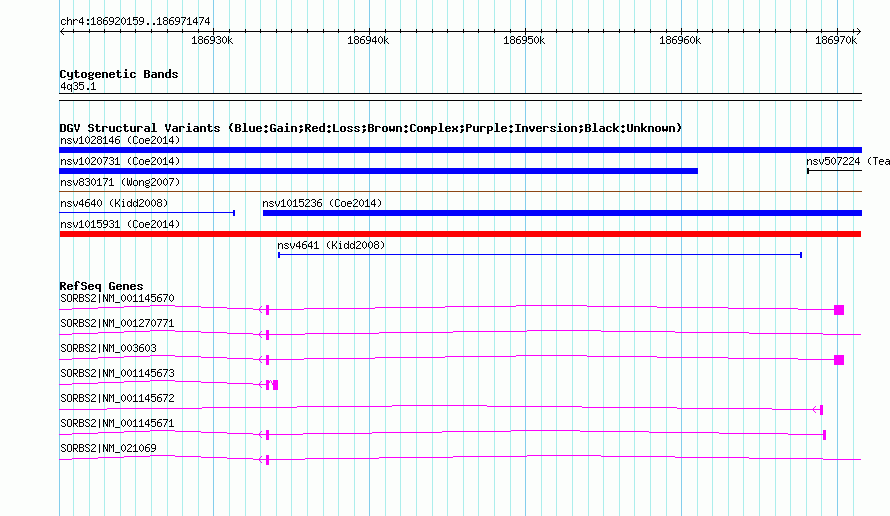Viewport: 890px width, 516px height.
Task: Click the nsv1028146 (Coe2014) label
Action: coord(120,140)
